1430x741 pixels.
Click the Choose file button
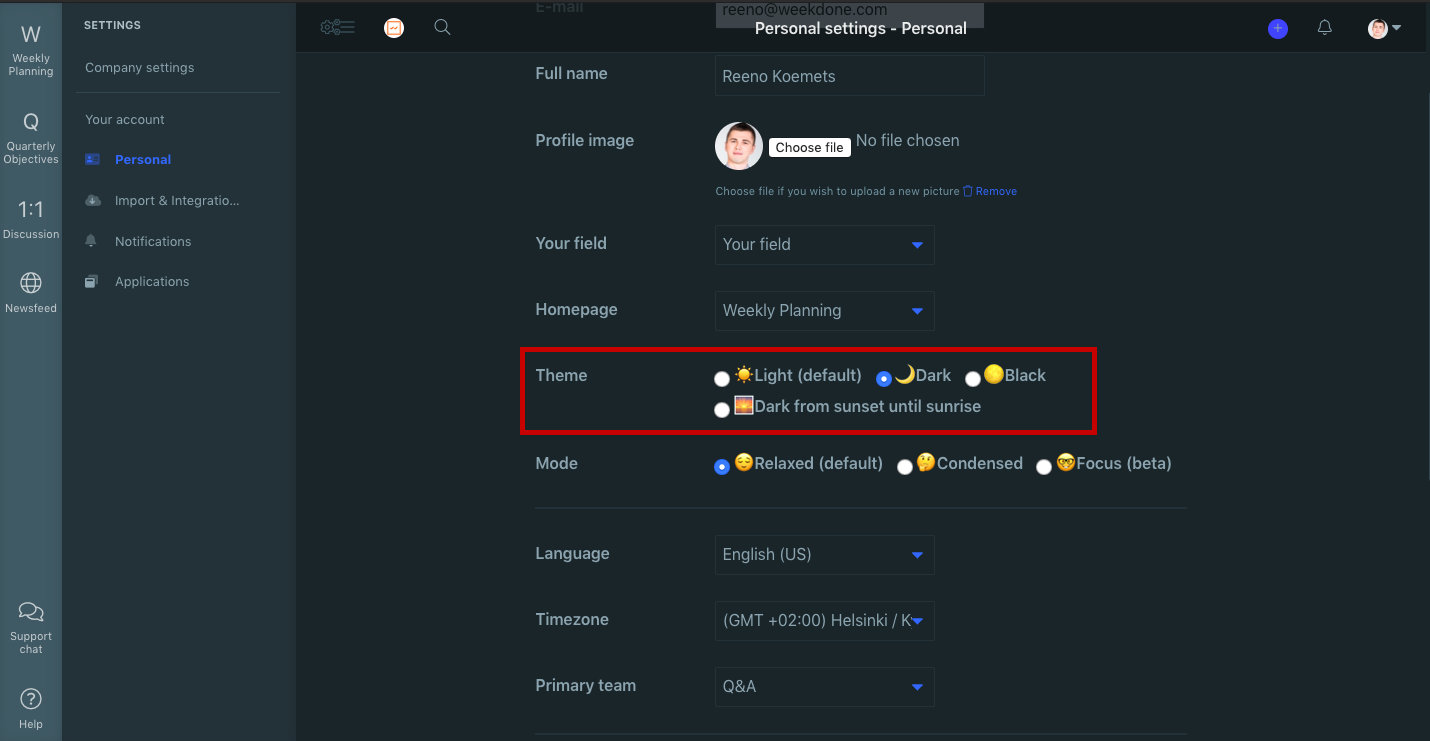[x=809, y=147]
